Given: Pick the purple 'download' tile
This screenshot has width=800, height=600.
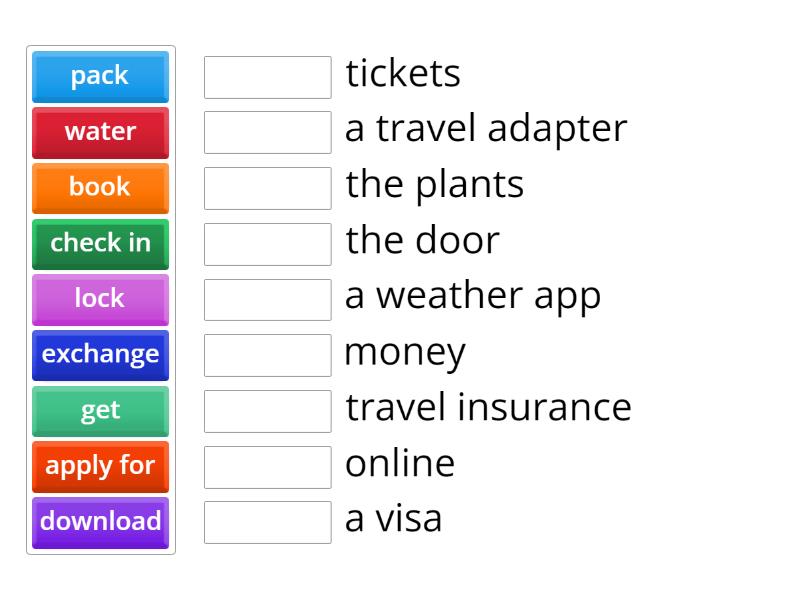Looking at the screenshot, I should (x=100, y=521).
